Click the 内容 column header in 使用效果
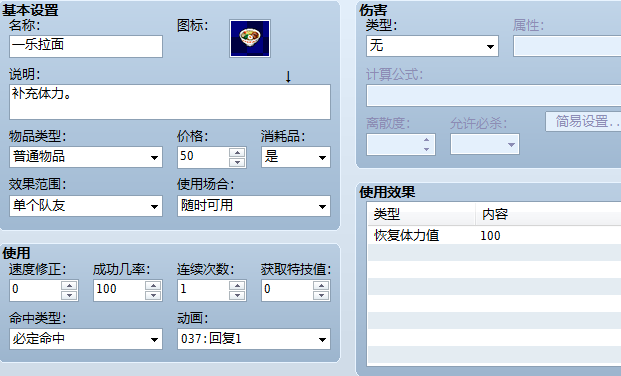The image size is (621, 376). (548, 214)
